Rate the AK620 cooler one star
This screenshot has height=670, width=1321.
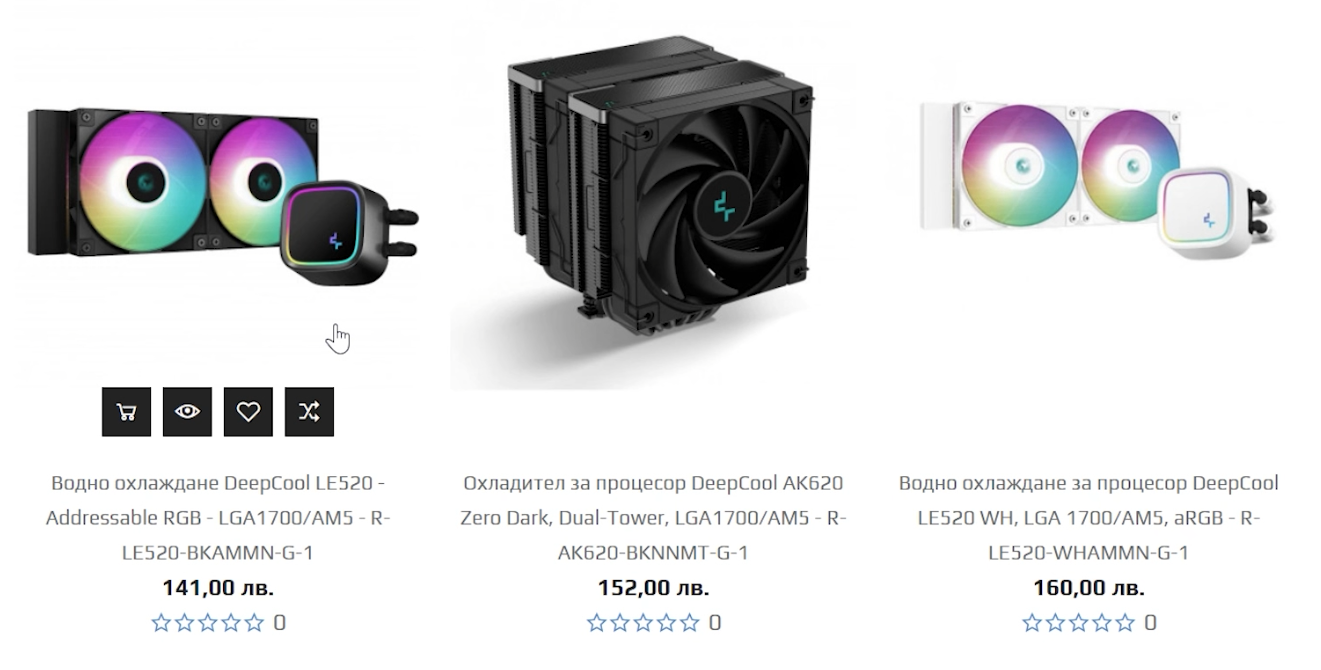coord(597,623)
